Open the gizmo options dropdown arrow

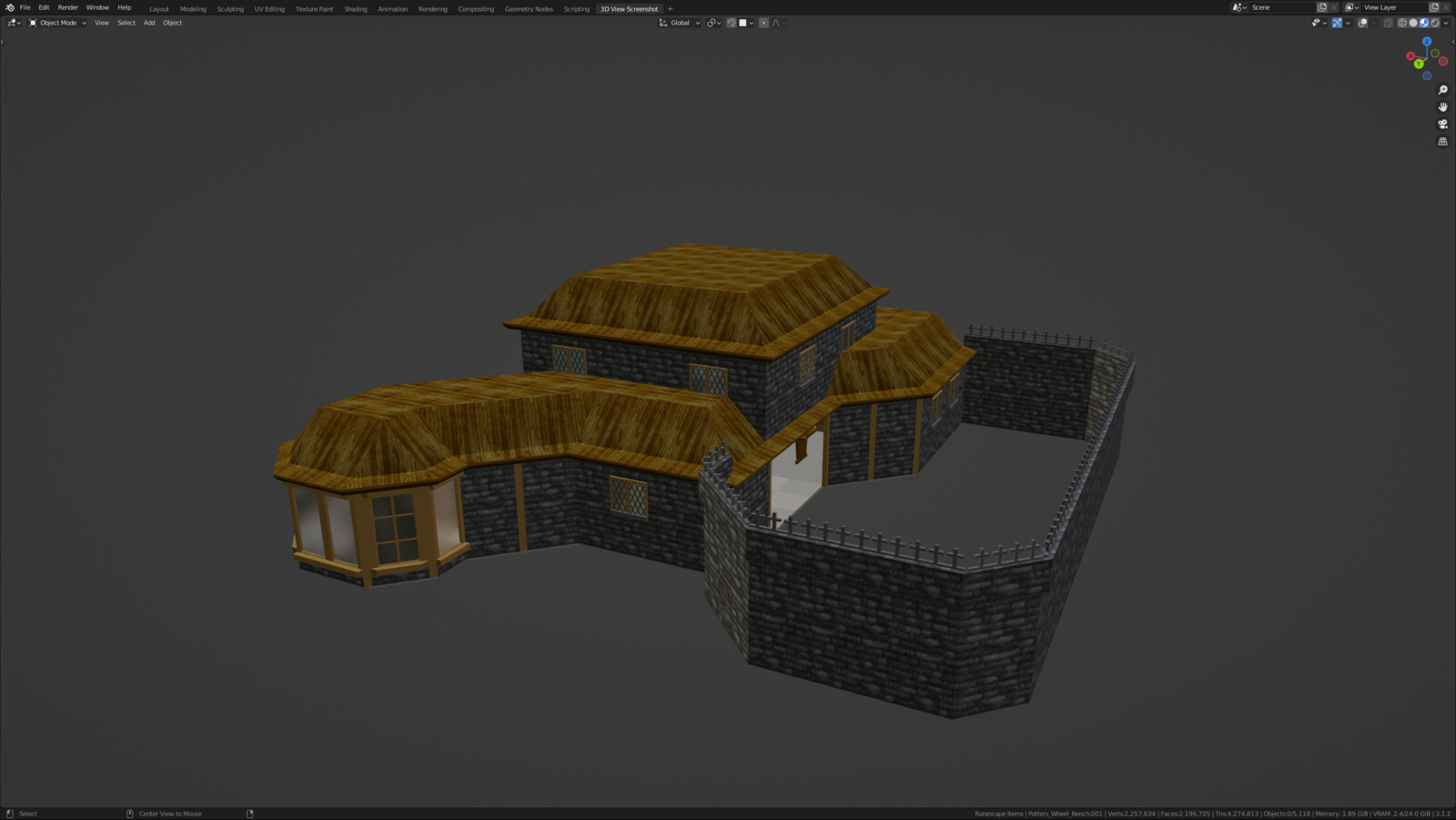(1348, 23)
